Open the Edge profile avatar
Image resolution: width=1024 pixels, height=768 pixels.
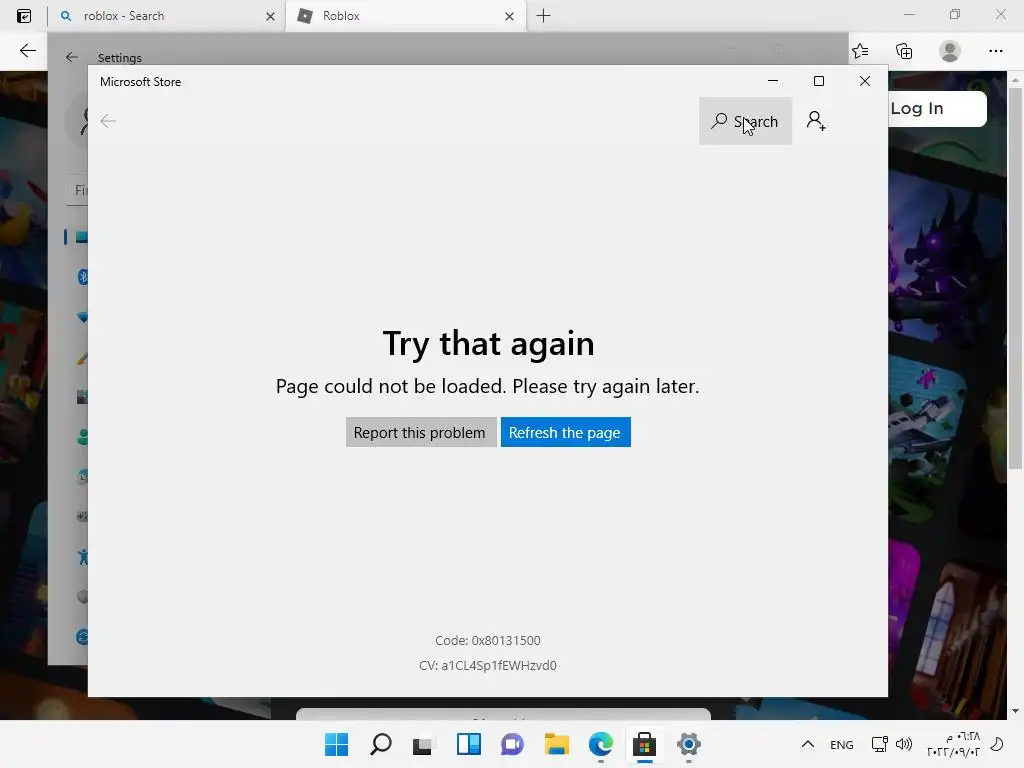pos(950,51)
